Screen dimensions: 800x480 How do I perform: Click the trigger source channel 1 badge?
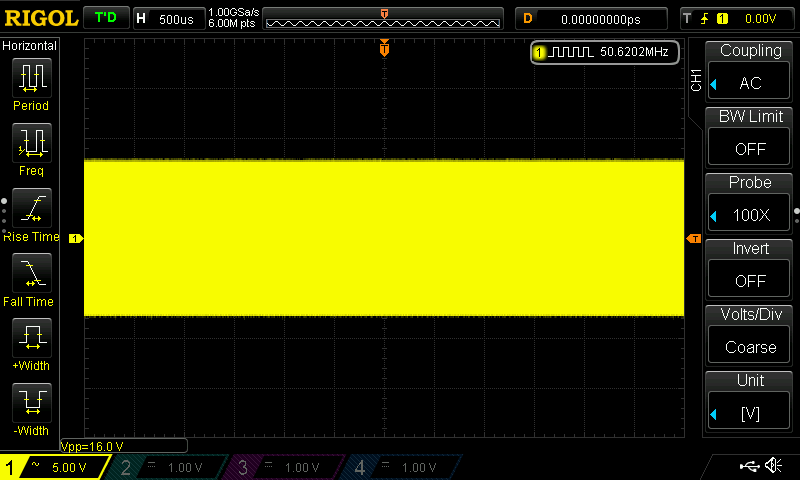coord(722,19)
